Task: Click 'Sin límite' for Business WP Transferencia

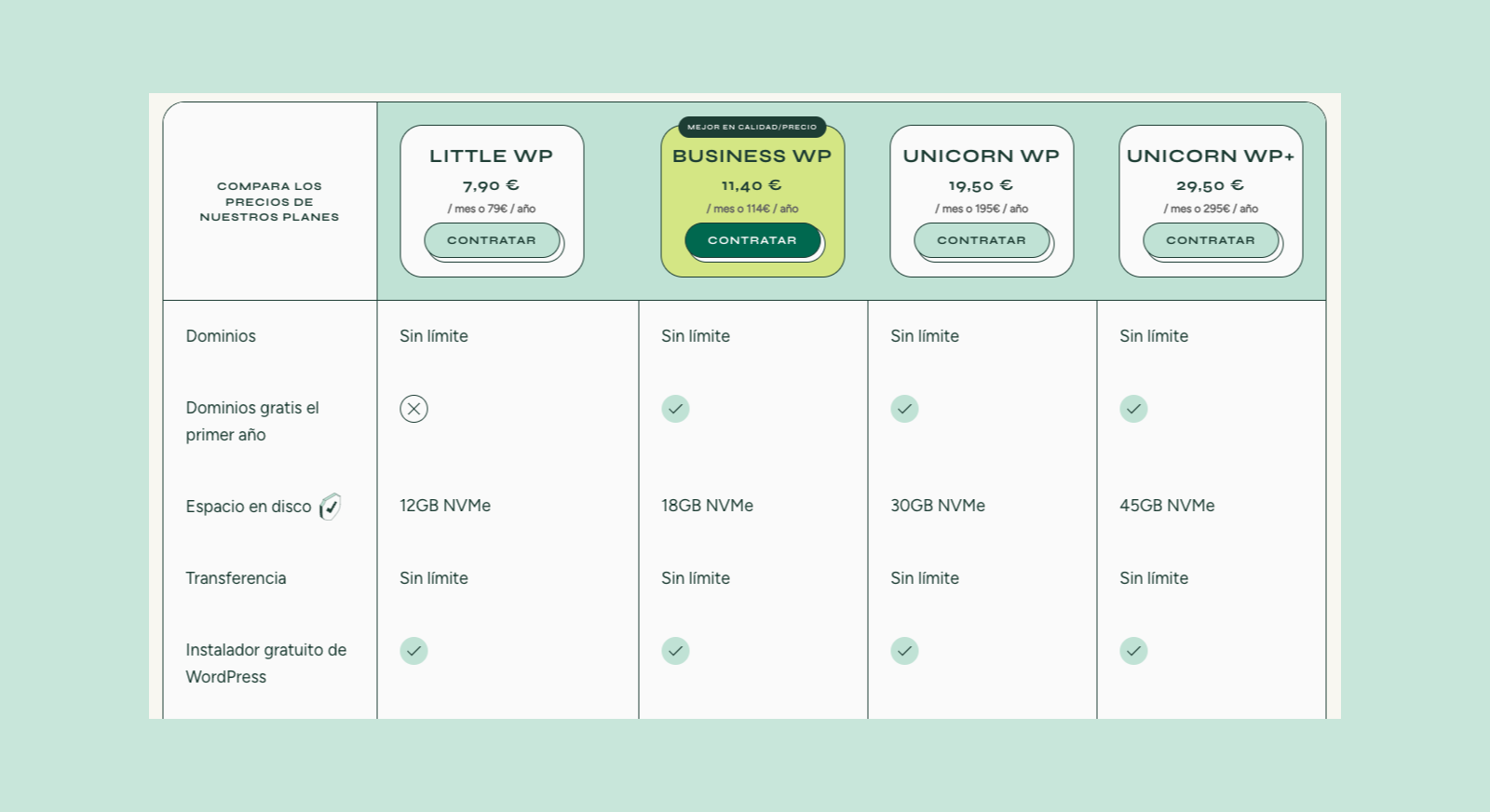Action: coord(696,578)
